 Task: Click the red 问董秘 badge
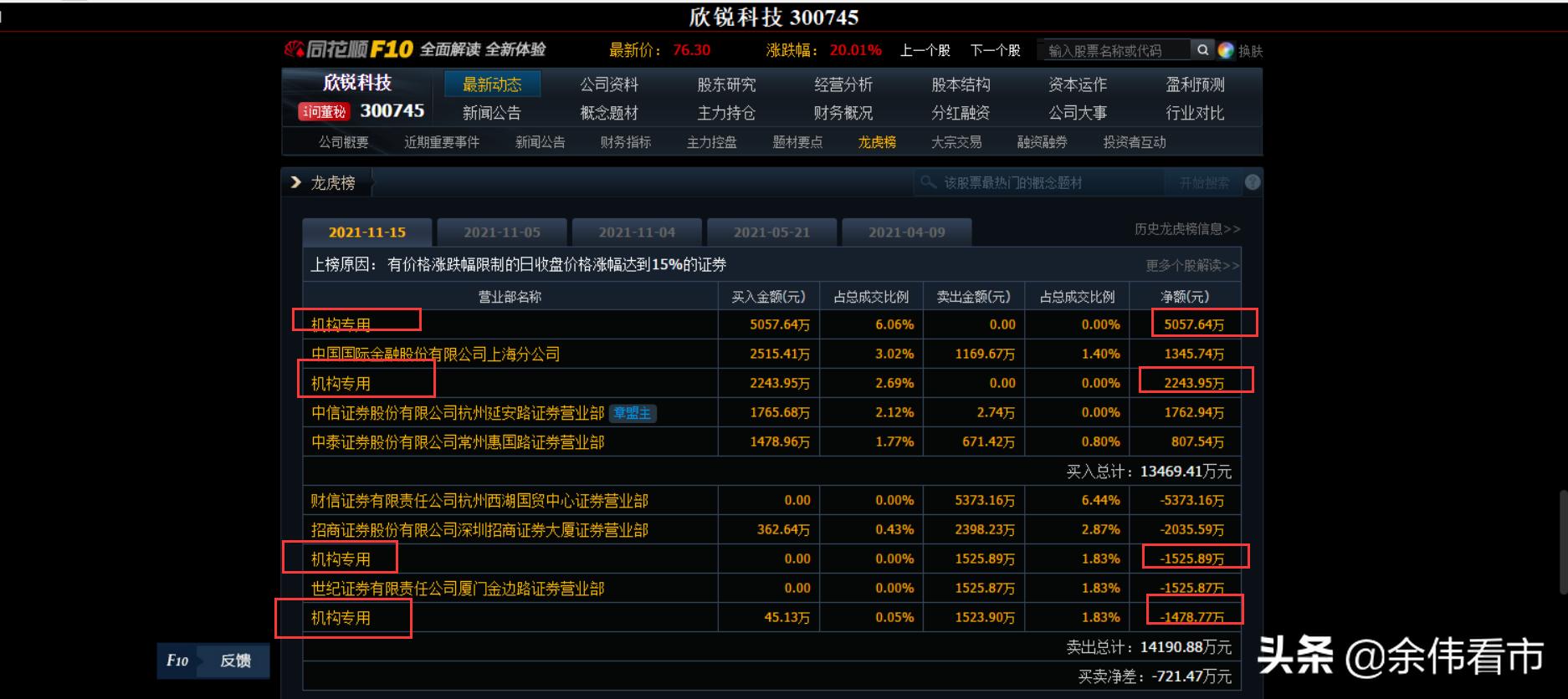pyautogui.click(x=324, y=111)
